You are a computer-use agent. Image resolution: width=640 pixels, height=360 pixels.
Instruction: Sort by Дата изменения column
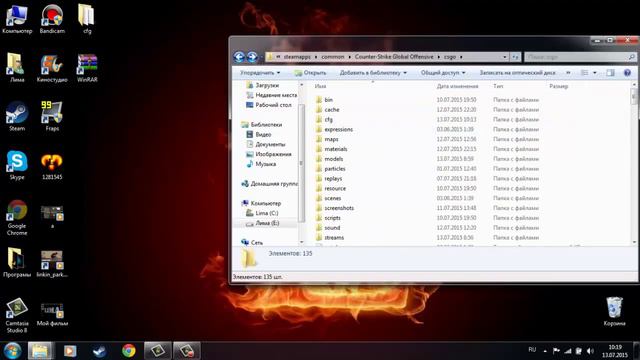pos(457,86)
